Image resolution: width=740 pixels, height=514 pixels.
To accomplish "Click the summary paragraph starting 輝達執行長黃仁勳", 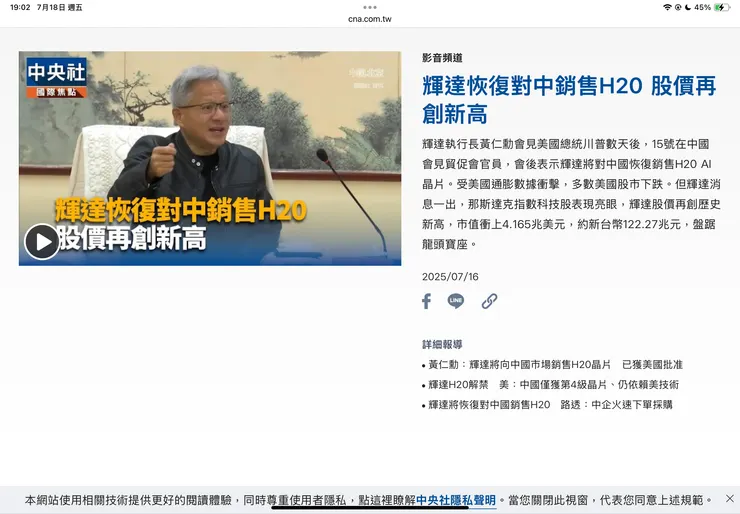I will [x=571, y=194].
